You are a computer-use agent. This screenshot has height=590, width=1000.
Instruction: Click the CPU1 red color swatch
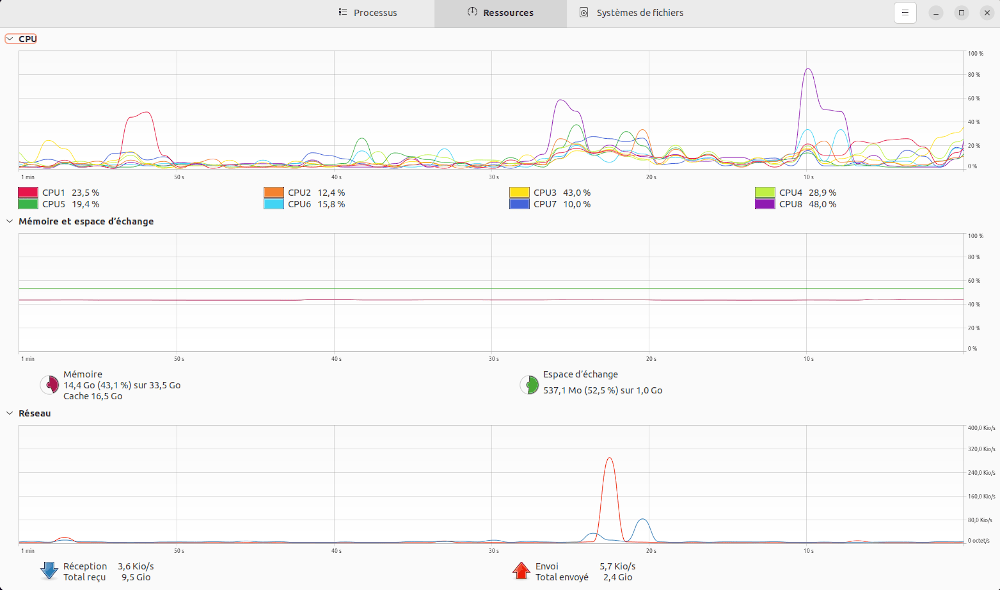click(27, 192)
